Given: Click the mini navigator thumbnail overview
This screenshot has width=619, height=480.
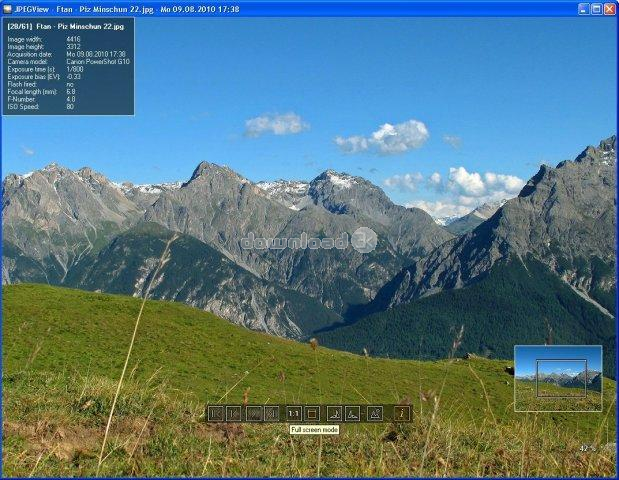Looking at the screenshot, I should [558, 379].
